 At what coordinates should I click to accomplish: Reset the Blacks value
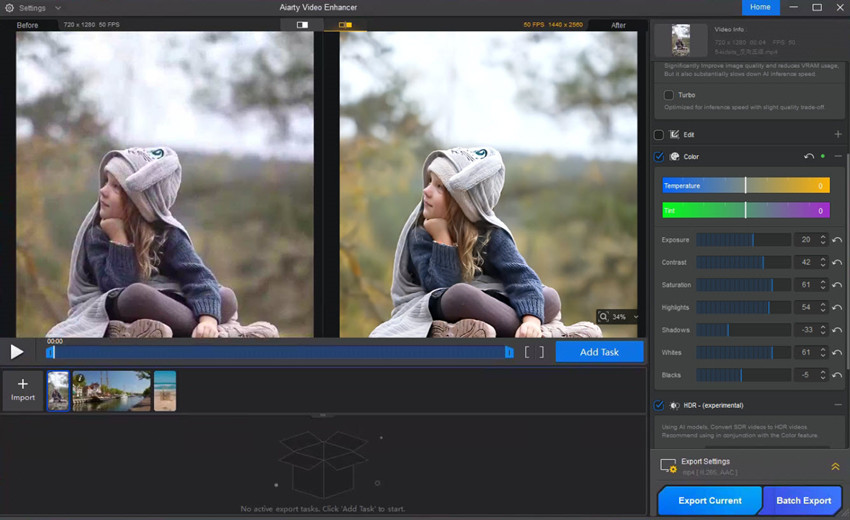coord(837,375)
